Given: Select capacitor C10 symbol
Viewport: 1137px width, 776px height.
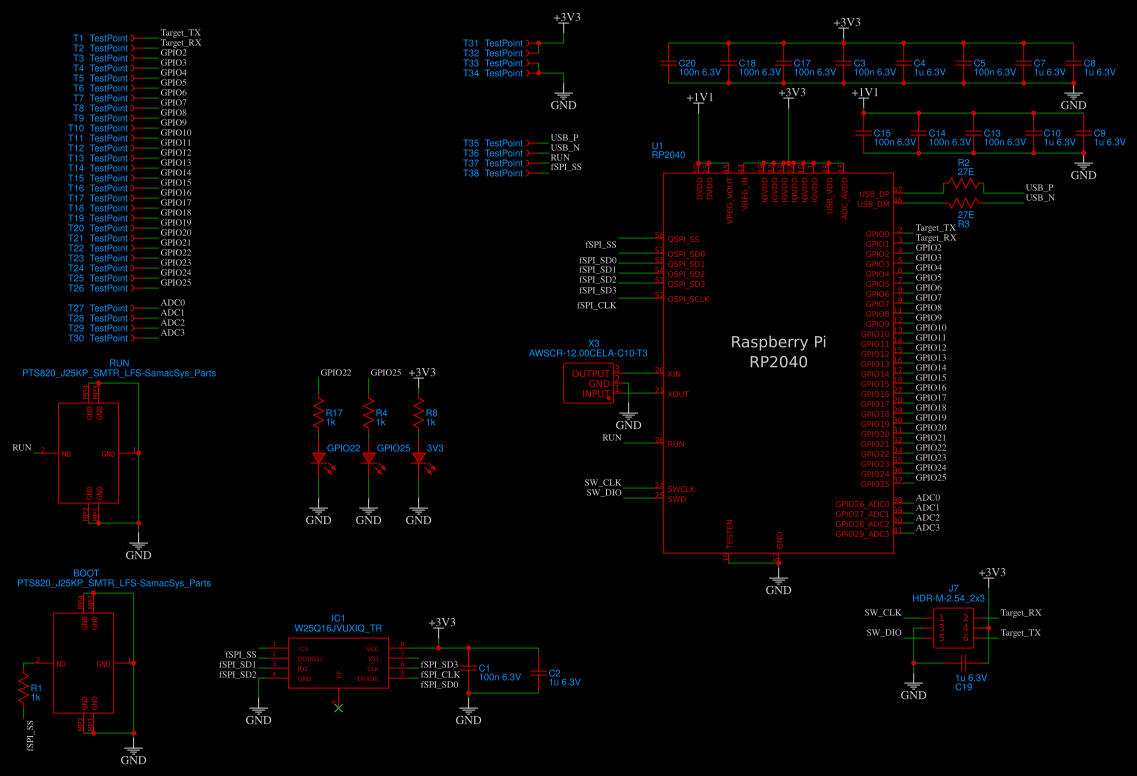Looking at the screenshot, I should (x=1034, y=133).
